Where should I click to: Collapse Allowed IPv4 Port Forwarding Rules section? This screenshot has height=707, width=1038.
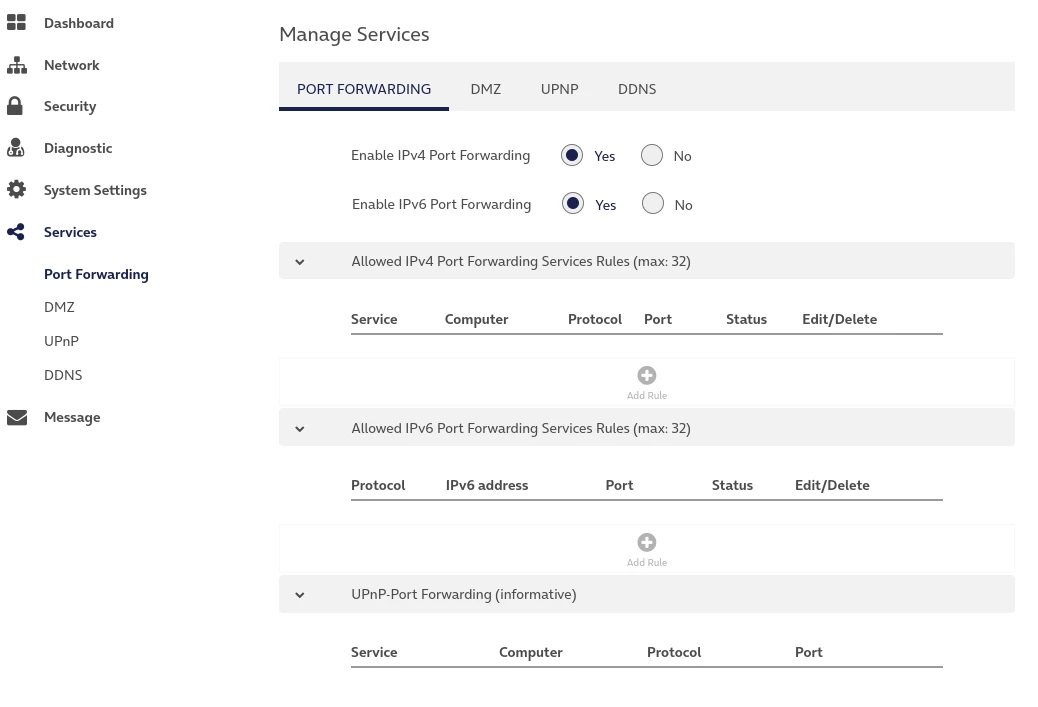300,262
